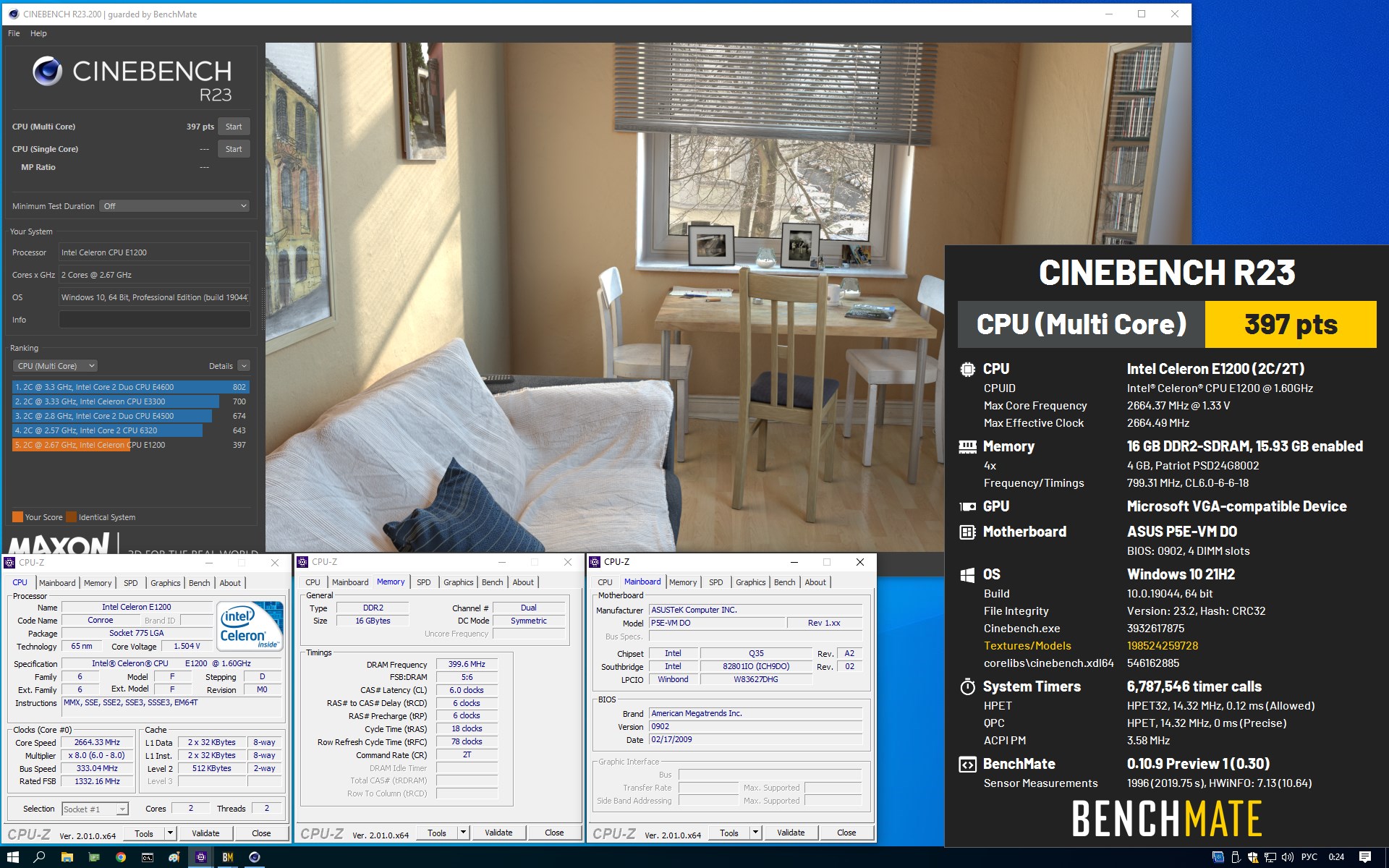Open Tools dropdown arrow in CPU-Z Mainboard window
This screenshot has width=1389, height=868.
(x=755, y=833)
